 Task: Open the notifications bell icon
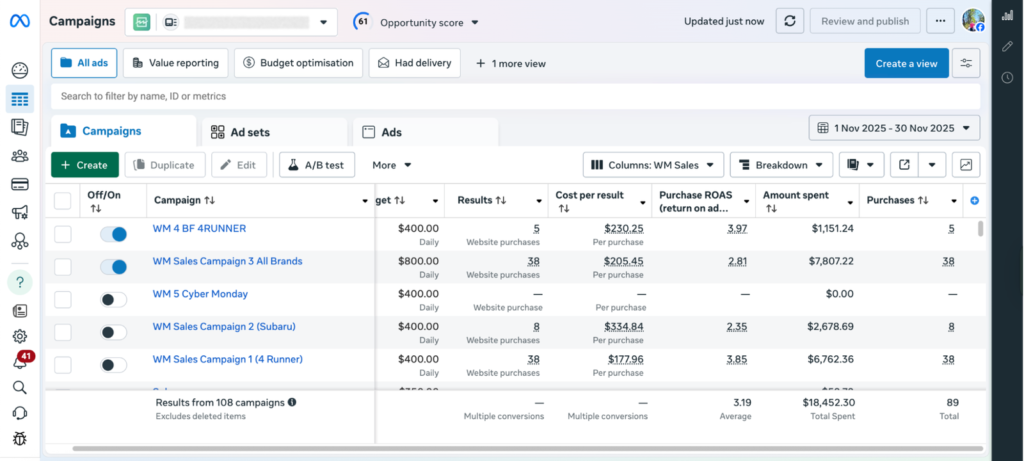19,362
